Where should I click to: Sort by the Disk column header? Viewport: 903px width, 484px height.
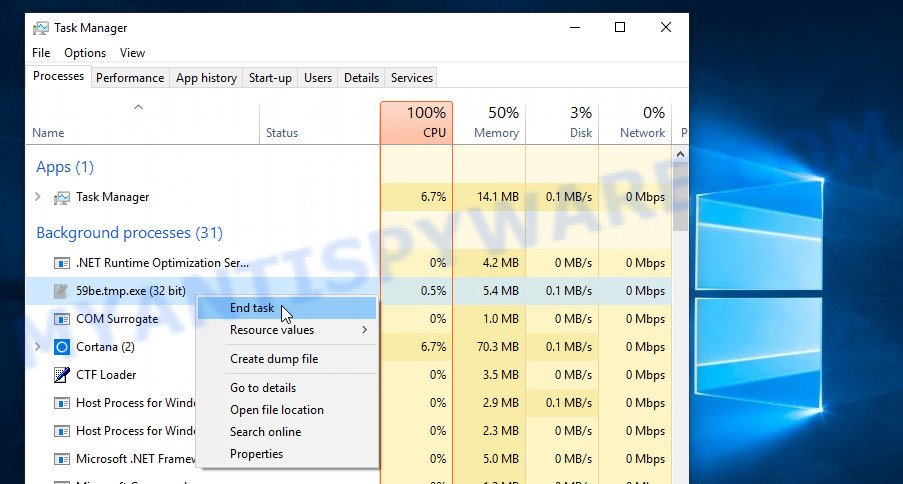[562, 123]
